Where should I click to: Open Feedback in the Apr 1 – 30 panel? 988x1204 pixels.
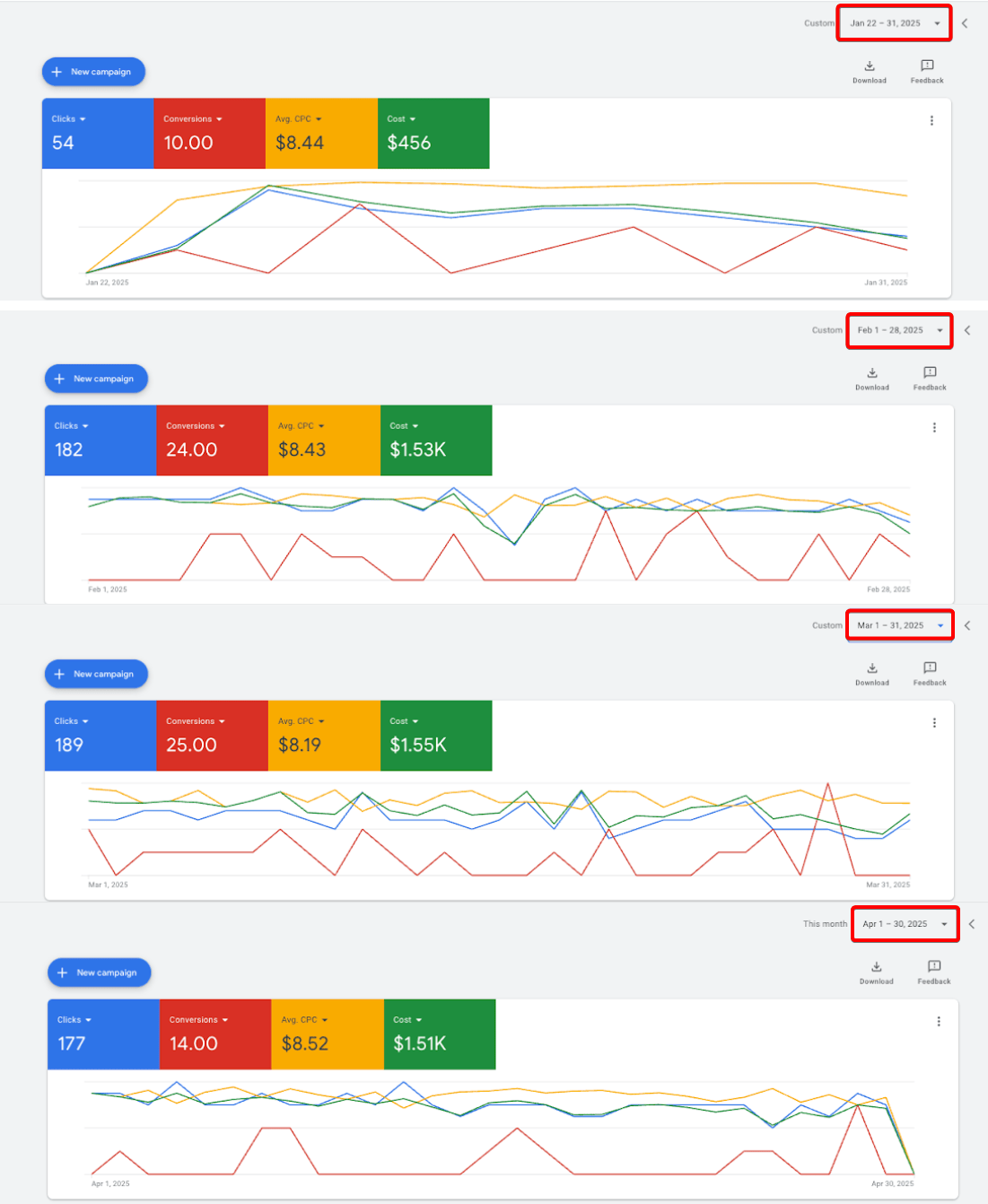(x=933, y=967)
